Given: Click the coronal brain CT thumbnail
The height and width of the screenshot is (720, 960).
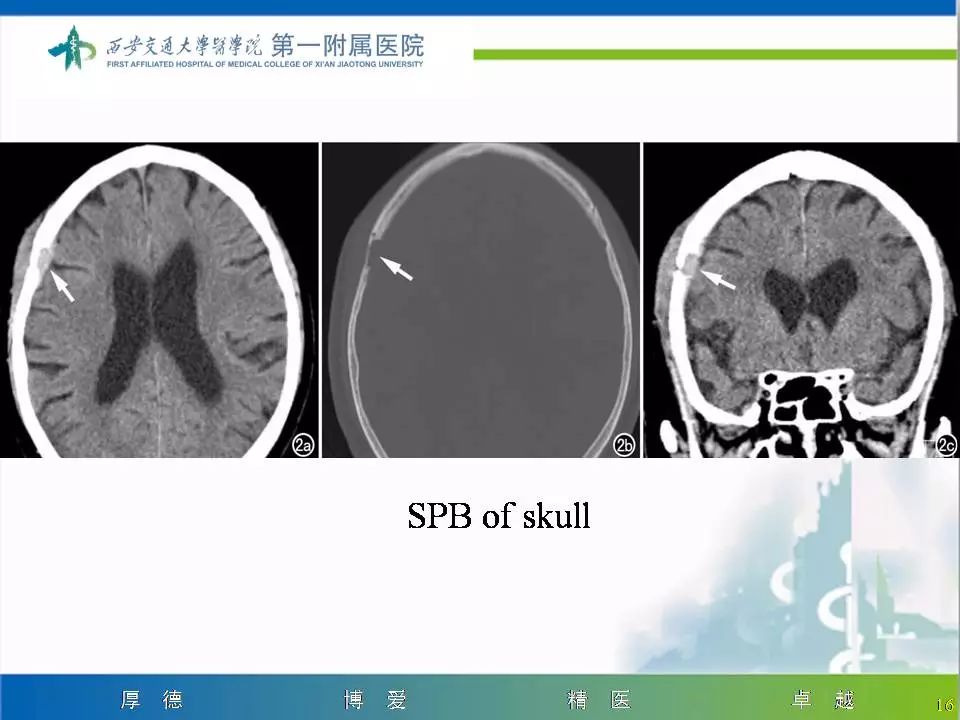Looking at the screenshot, I should pos(800,300).
